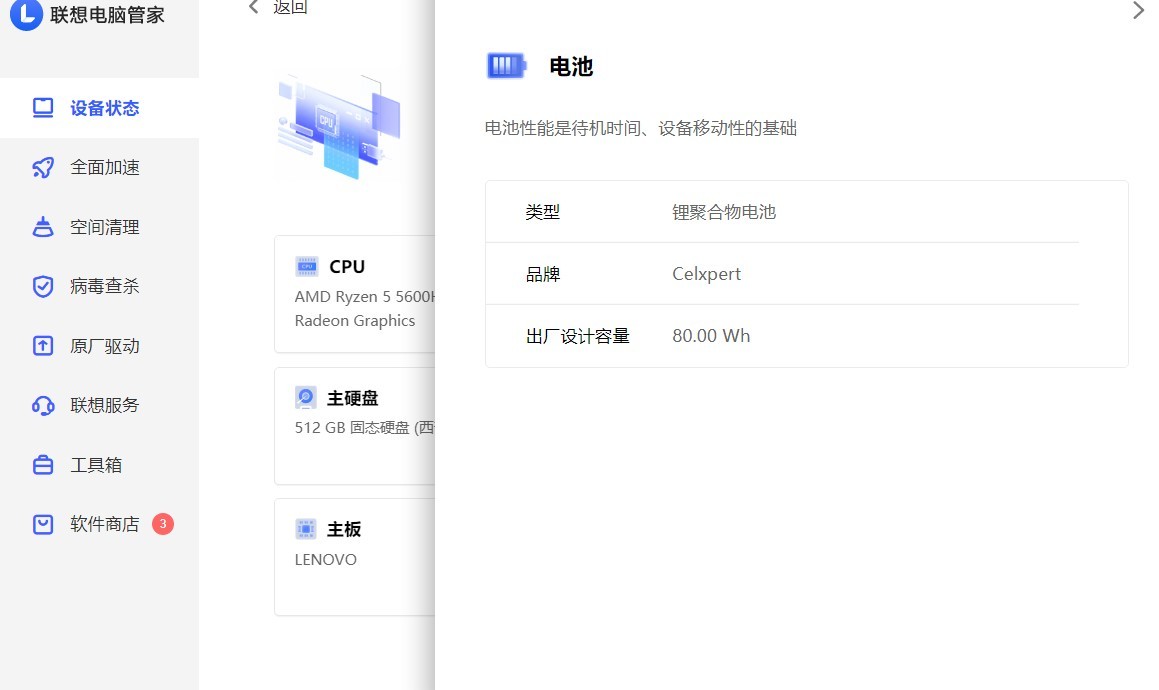
Task: Click the back arrow chevron beside 返回
Action: (254, 7)
